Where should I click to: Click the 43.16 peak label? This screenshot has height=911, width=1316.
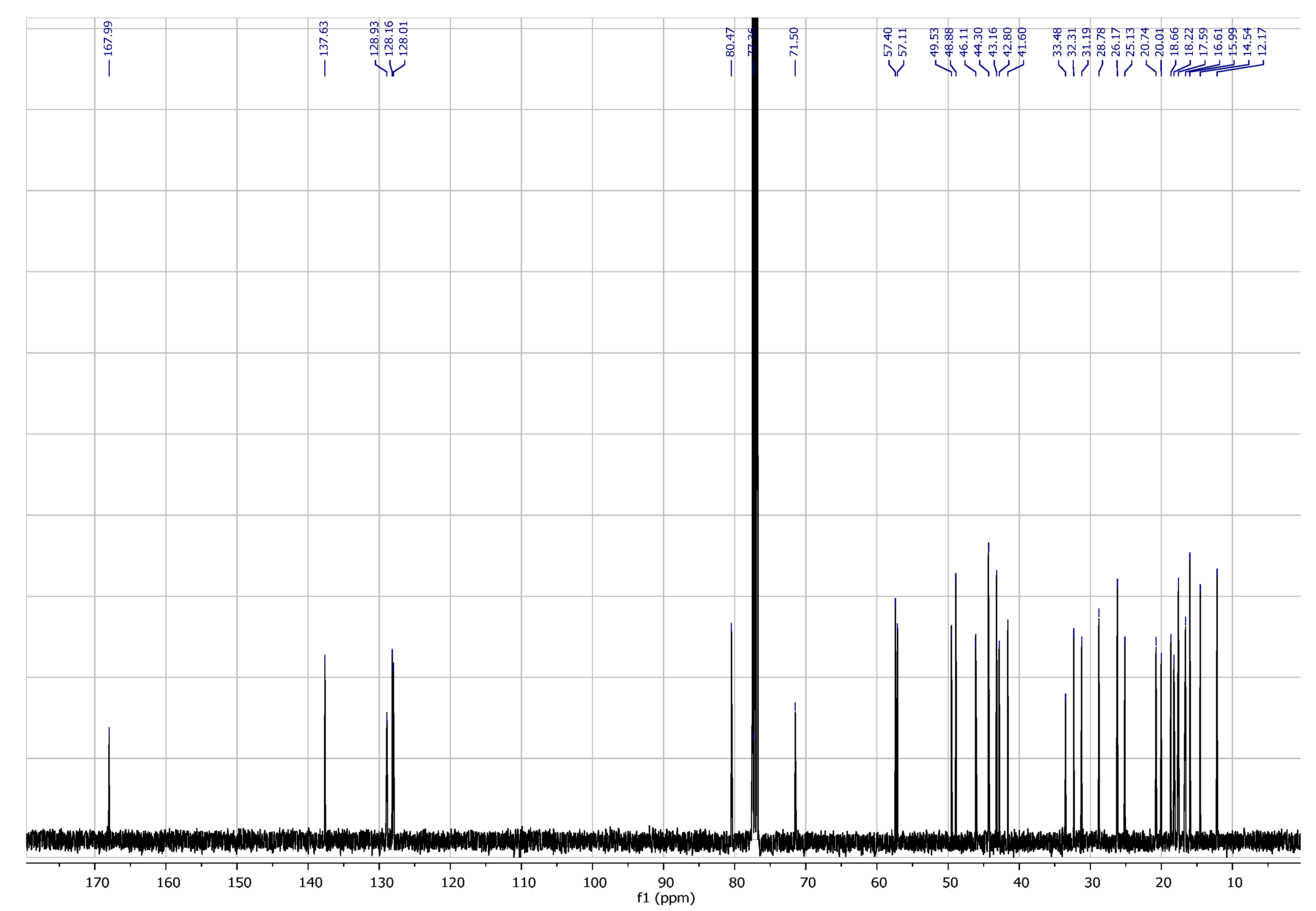(x=993, y=42)
